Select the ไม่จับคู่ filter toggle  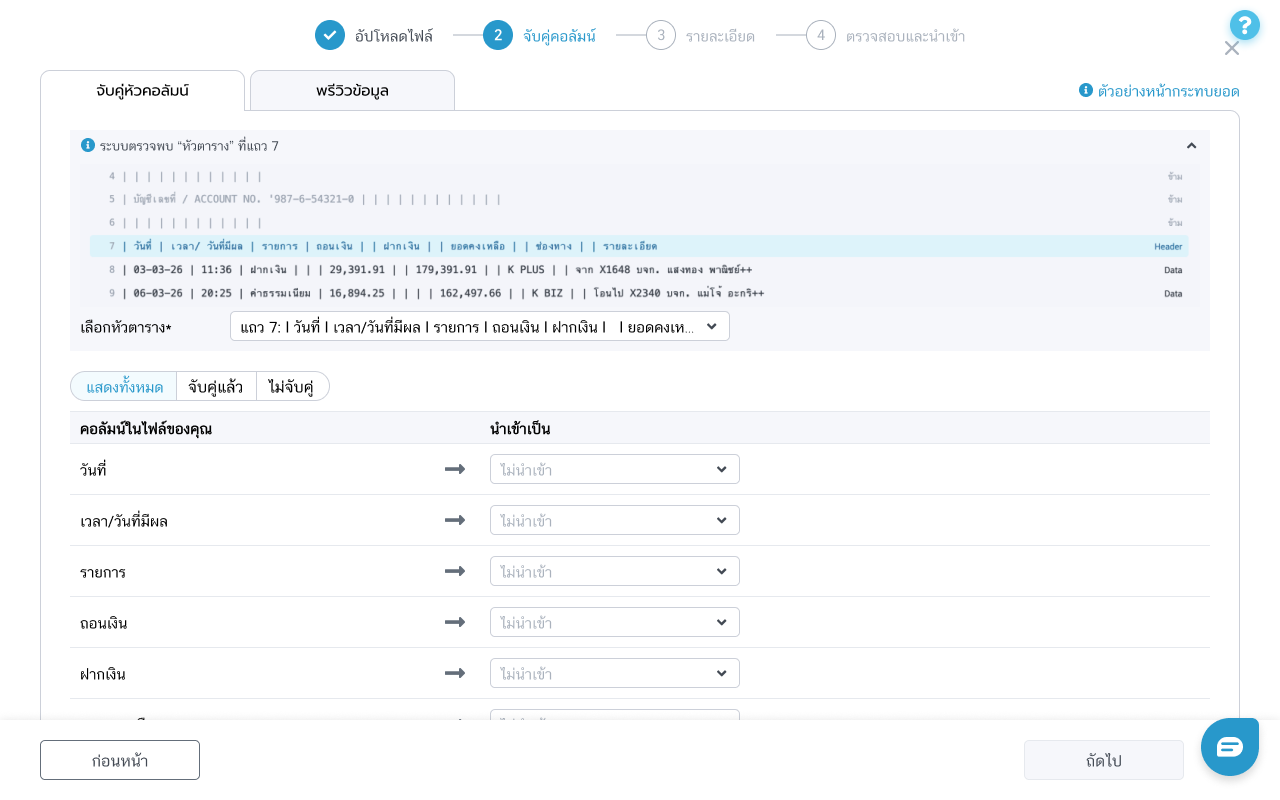click(292, 386)
